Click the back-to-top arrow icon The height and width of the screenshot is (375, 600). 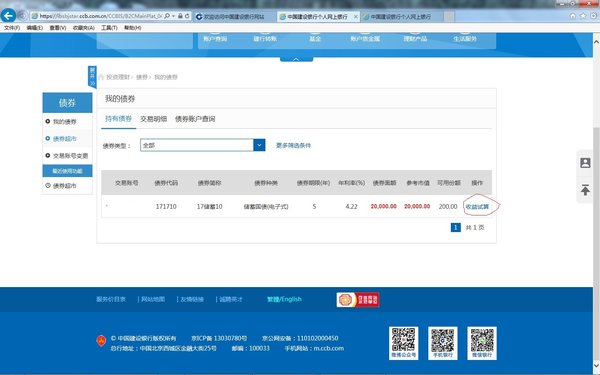[585, 190]
